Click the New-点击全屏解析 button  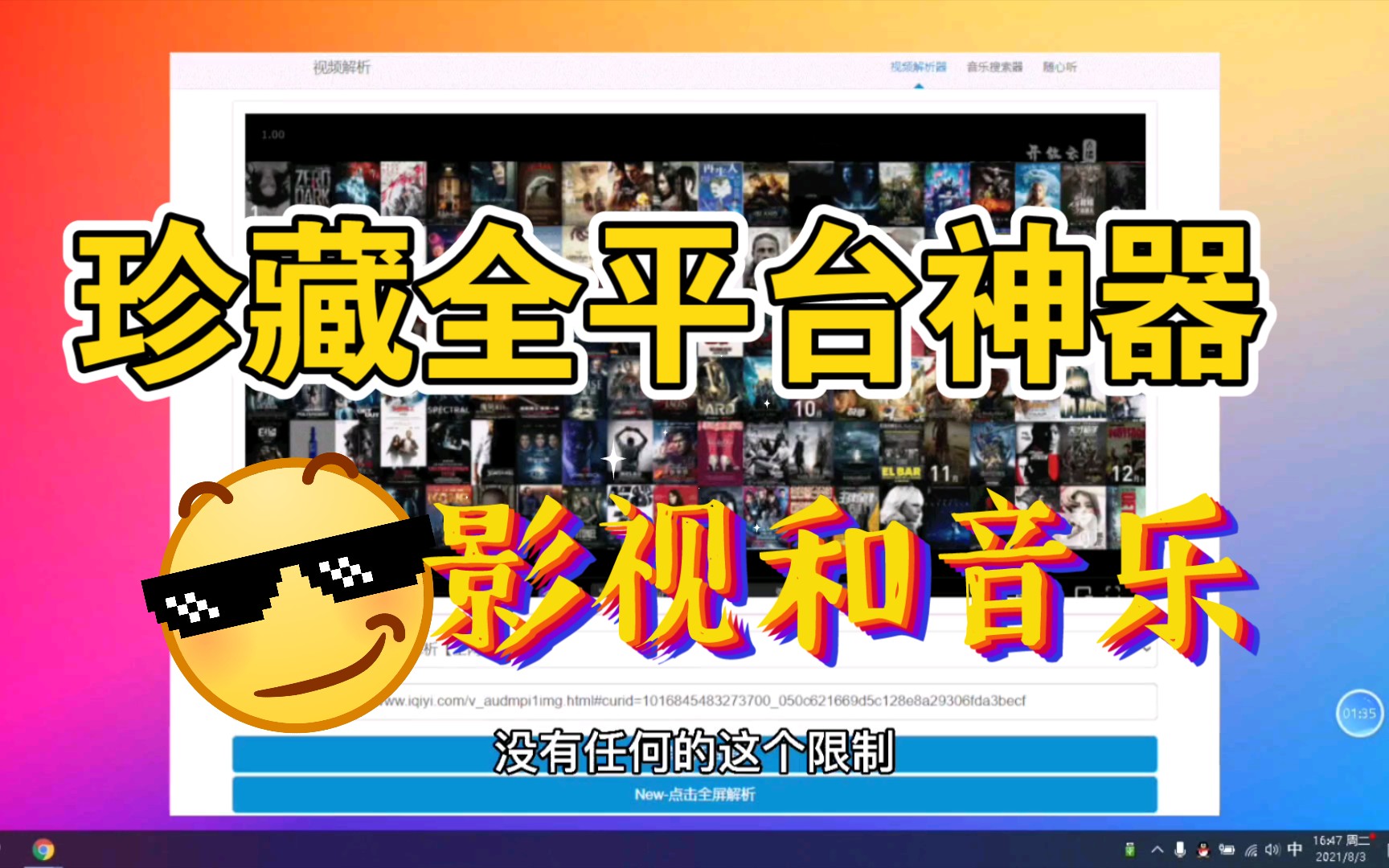point(694,794)
